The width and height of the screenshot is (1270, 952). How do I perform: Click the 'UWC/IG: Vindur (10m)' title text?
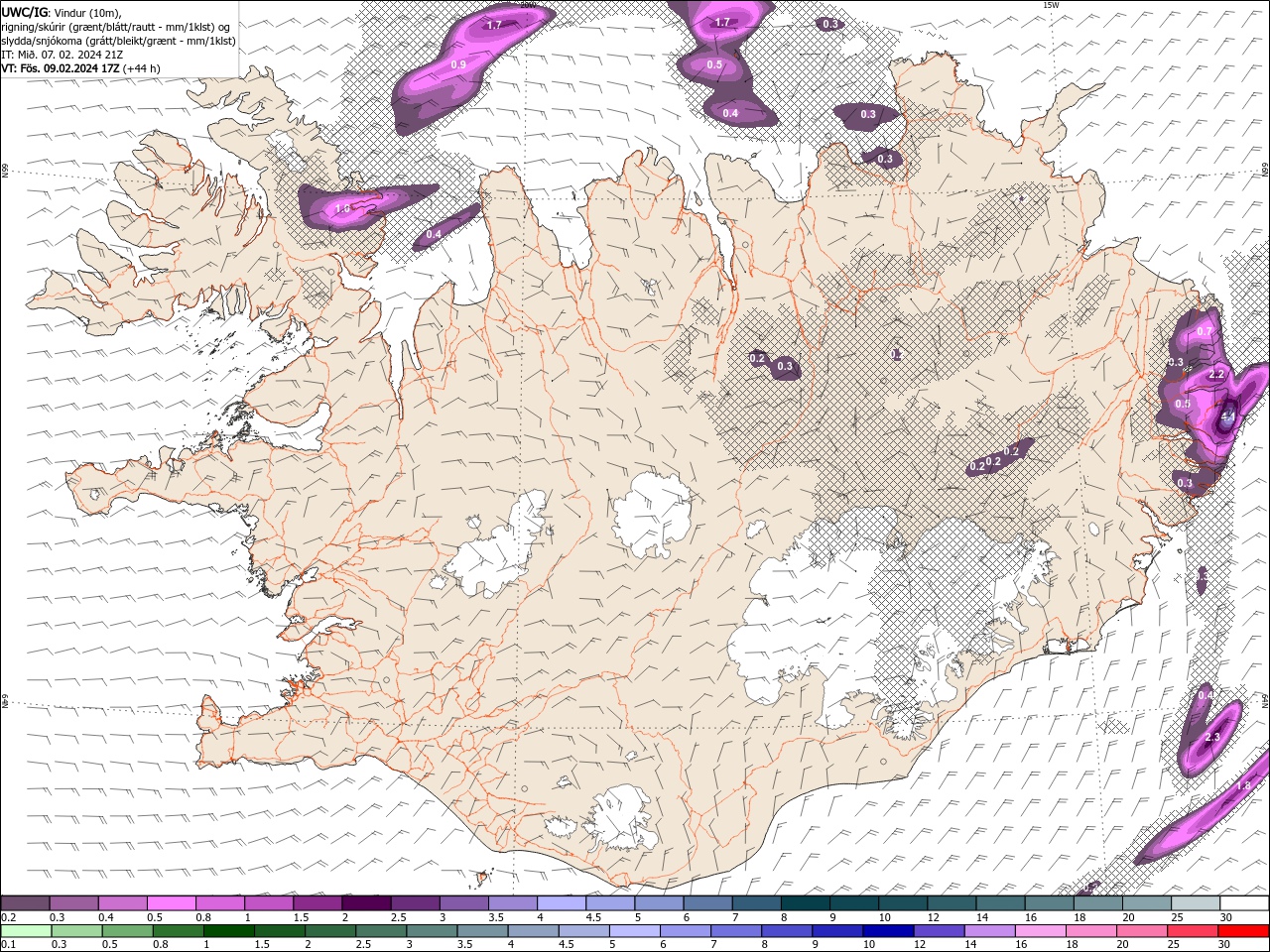[62, 12]
